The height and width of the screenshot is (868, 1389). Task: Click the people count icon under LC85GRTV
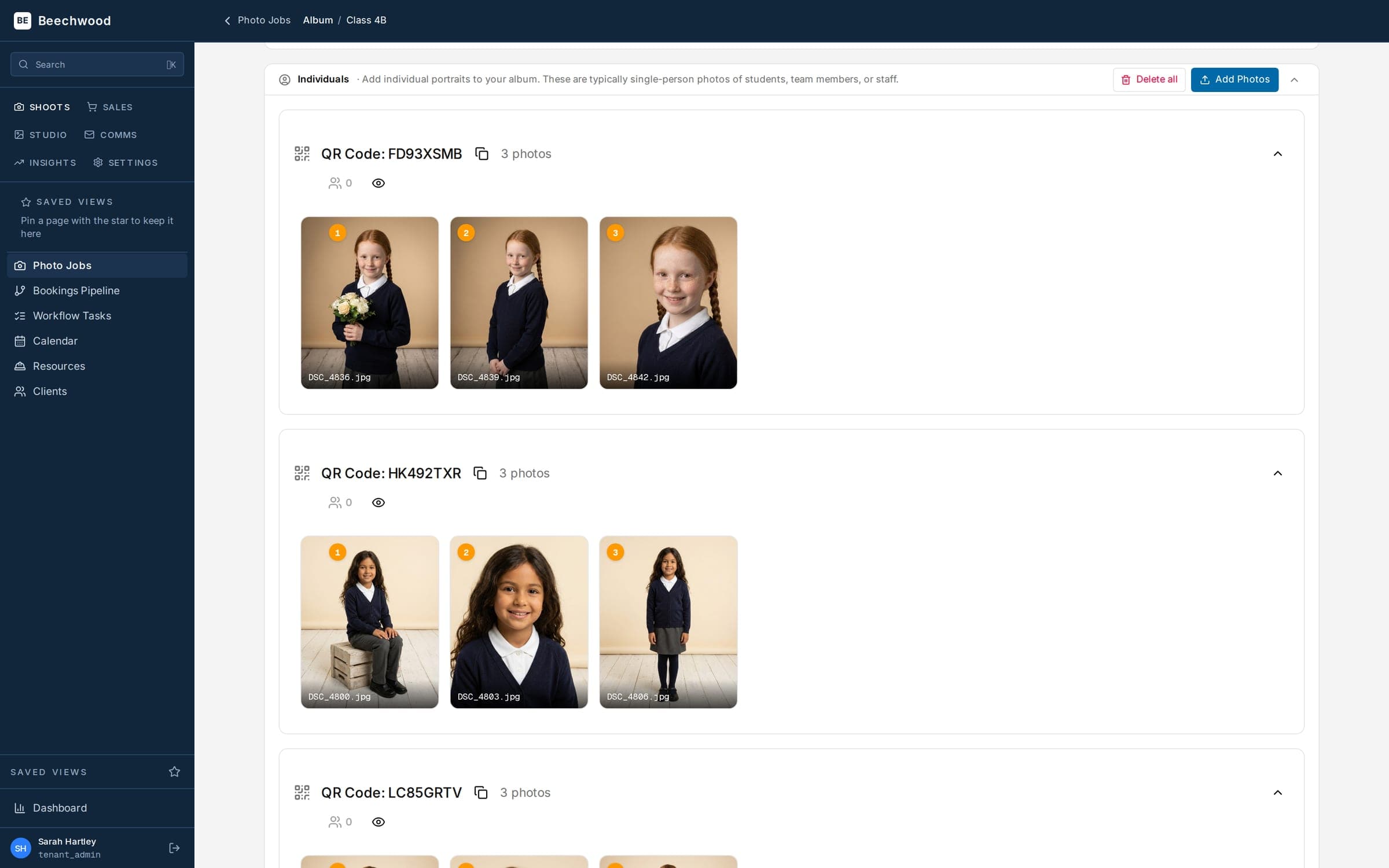pyautogui.click(x=335, y=822)
